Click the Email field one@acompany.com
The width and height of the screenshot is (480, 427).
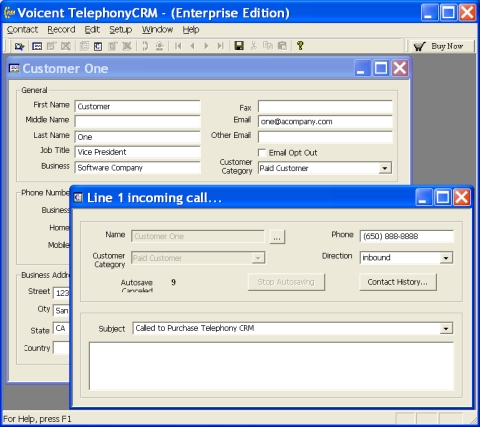click(x=325, y=122)
